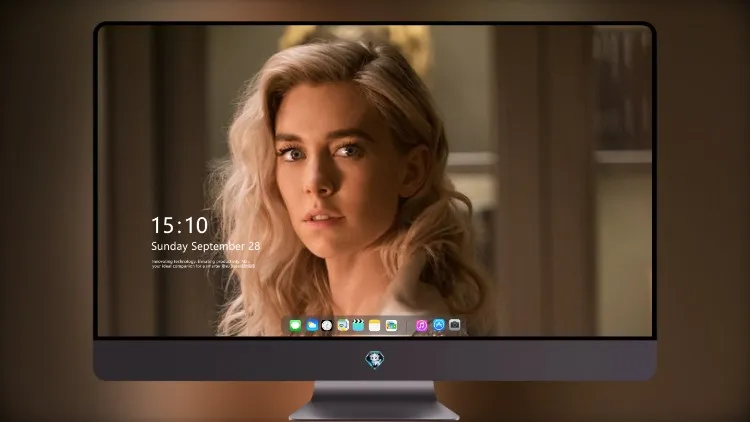750x422 pixels.
Task: Launch the clapperboard video app in dock
Action: coord(358,325)
